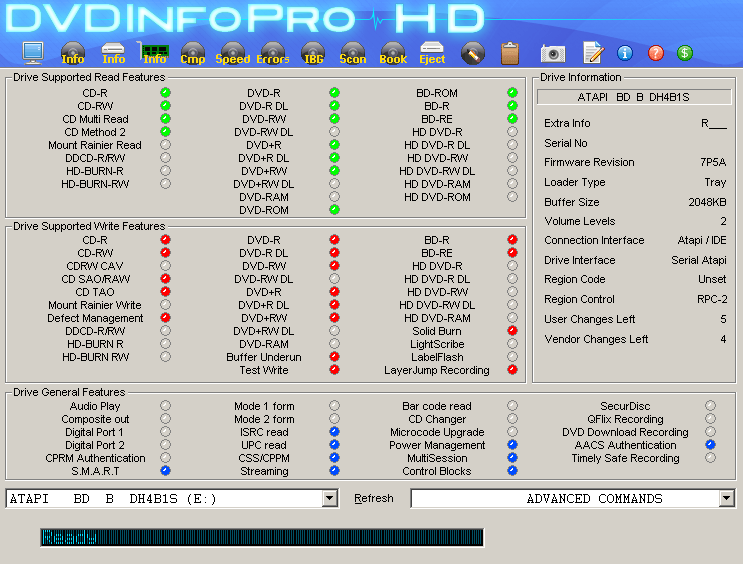Click the clipboard icon

pos(510,53)
